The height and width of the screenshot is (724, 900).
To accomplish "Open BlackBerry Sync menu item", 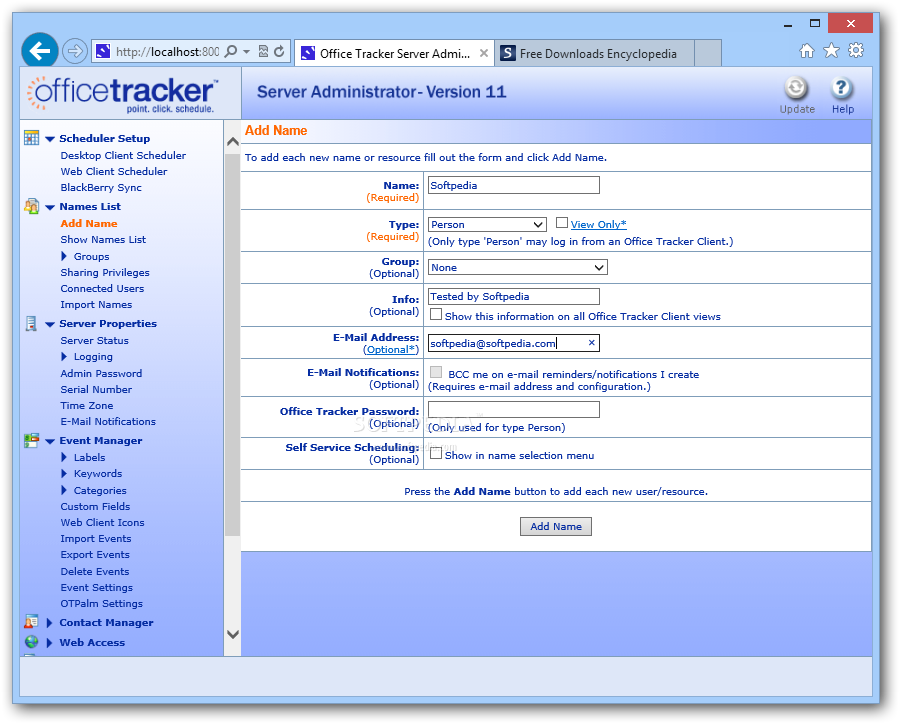I will tap(101, 187).
